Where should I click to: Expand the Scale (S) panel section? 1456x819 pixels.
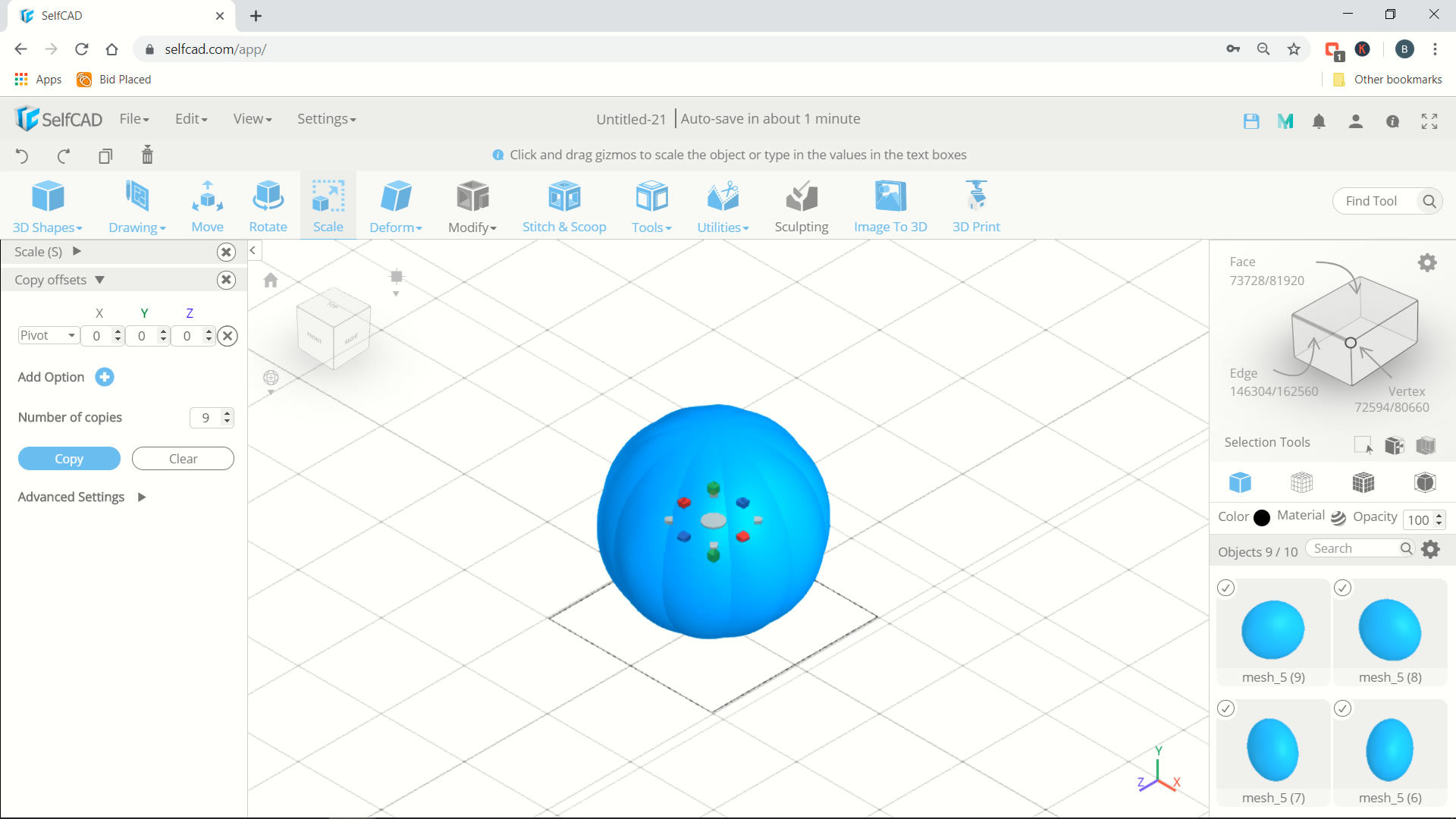[77, 251]
